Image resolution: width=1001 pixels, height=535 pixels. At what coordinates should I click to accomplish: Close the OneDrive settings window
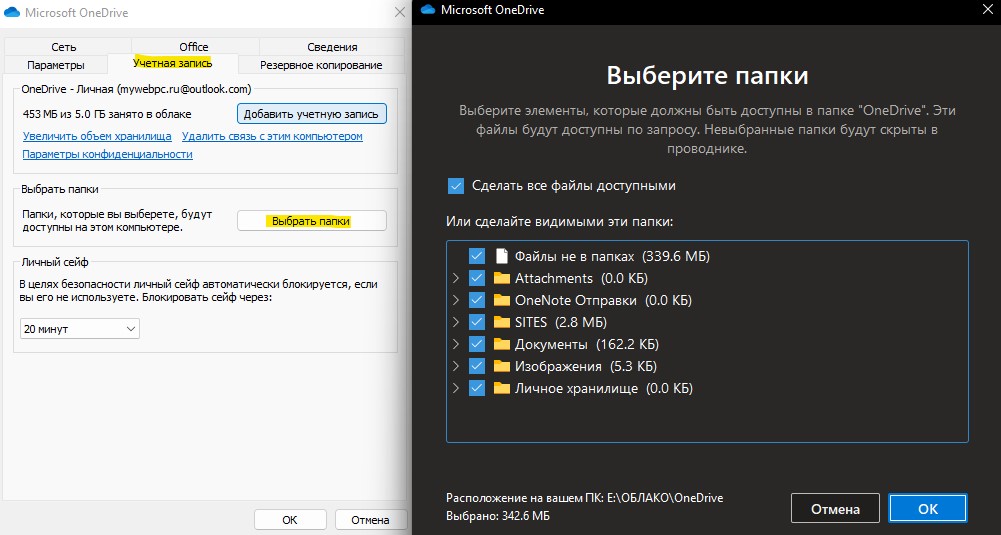pos(400,12)
